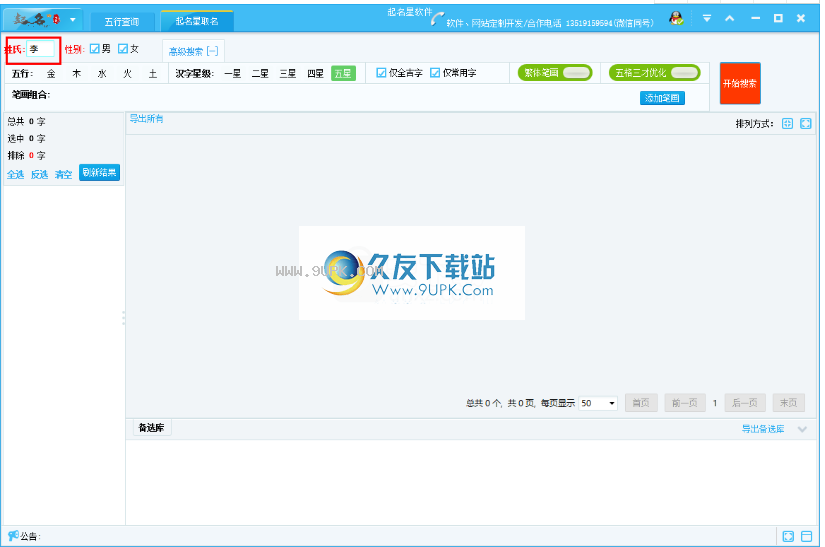This screenshot has height=547, width=825.
Task: Collapse the 高级搜索 advanced search panel
Action: 193,51
